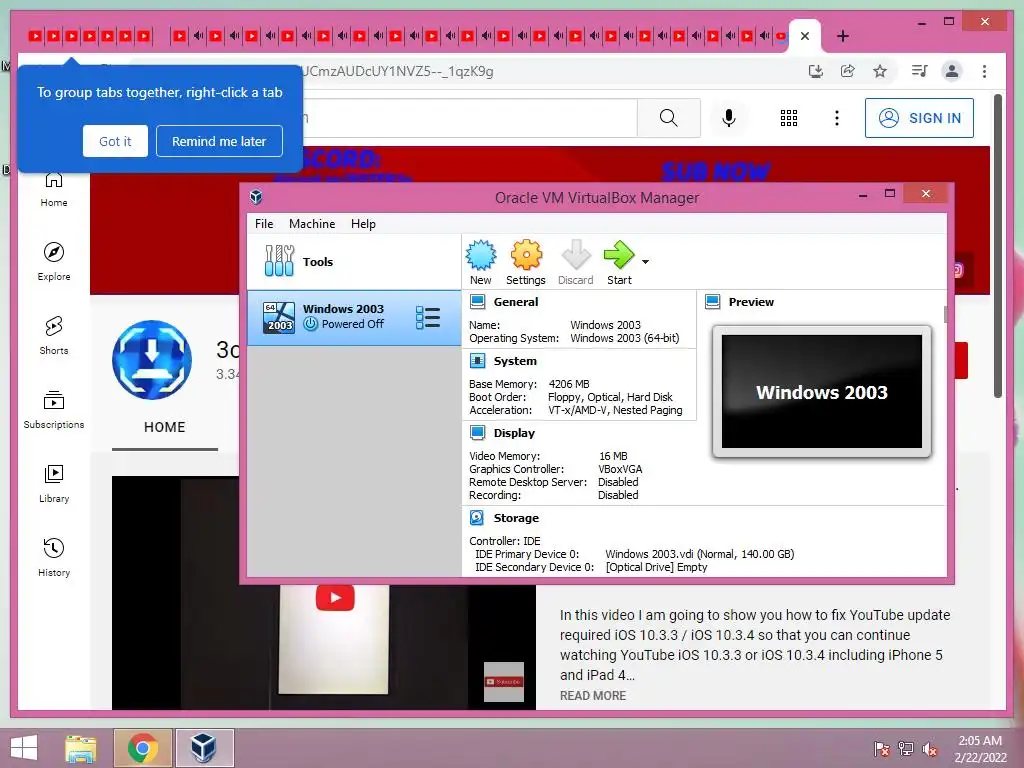Screen dimensions: 1024x768
Task: Open File Explorer from the taskbar
Action: (x=80, y=748)
